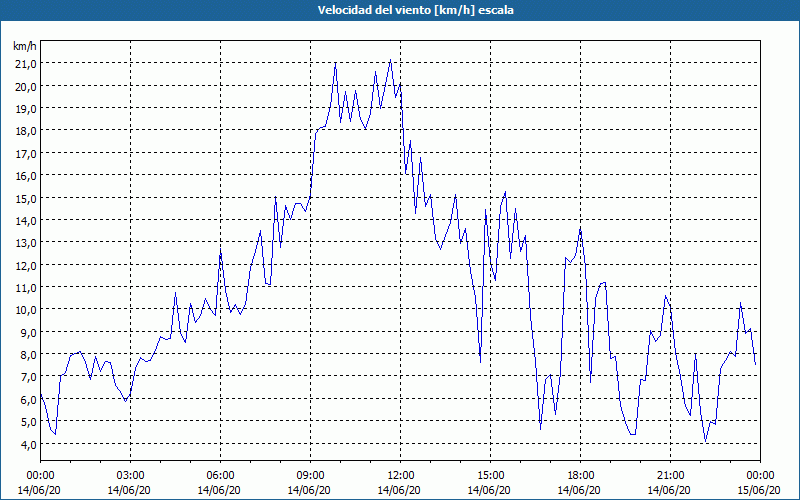Viewport: 800px width, 500px height.
Task: Select the 15,0 y-axis value
Action: point(26,198)
